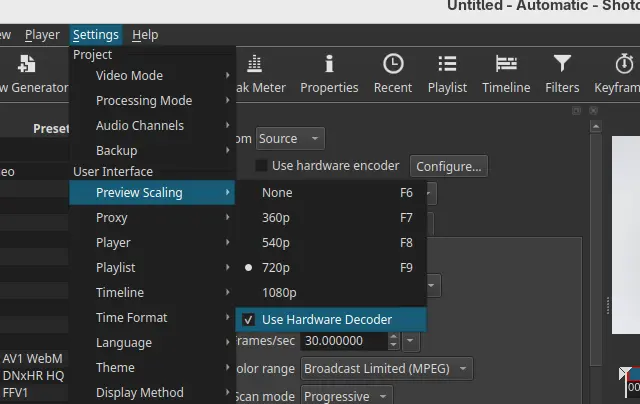Expand the Broadcast Limited (MPEG) color range dropdown
Viewport: 640px width, 404px height.
[x=386, y=369]
